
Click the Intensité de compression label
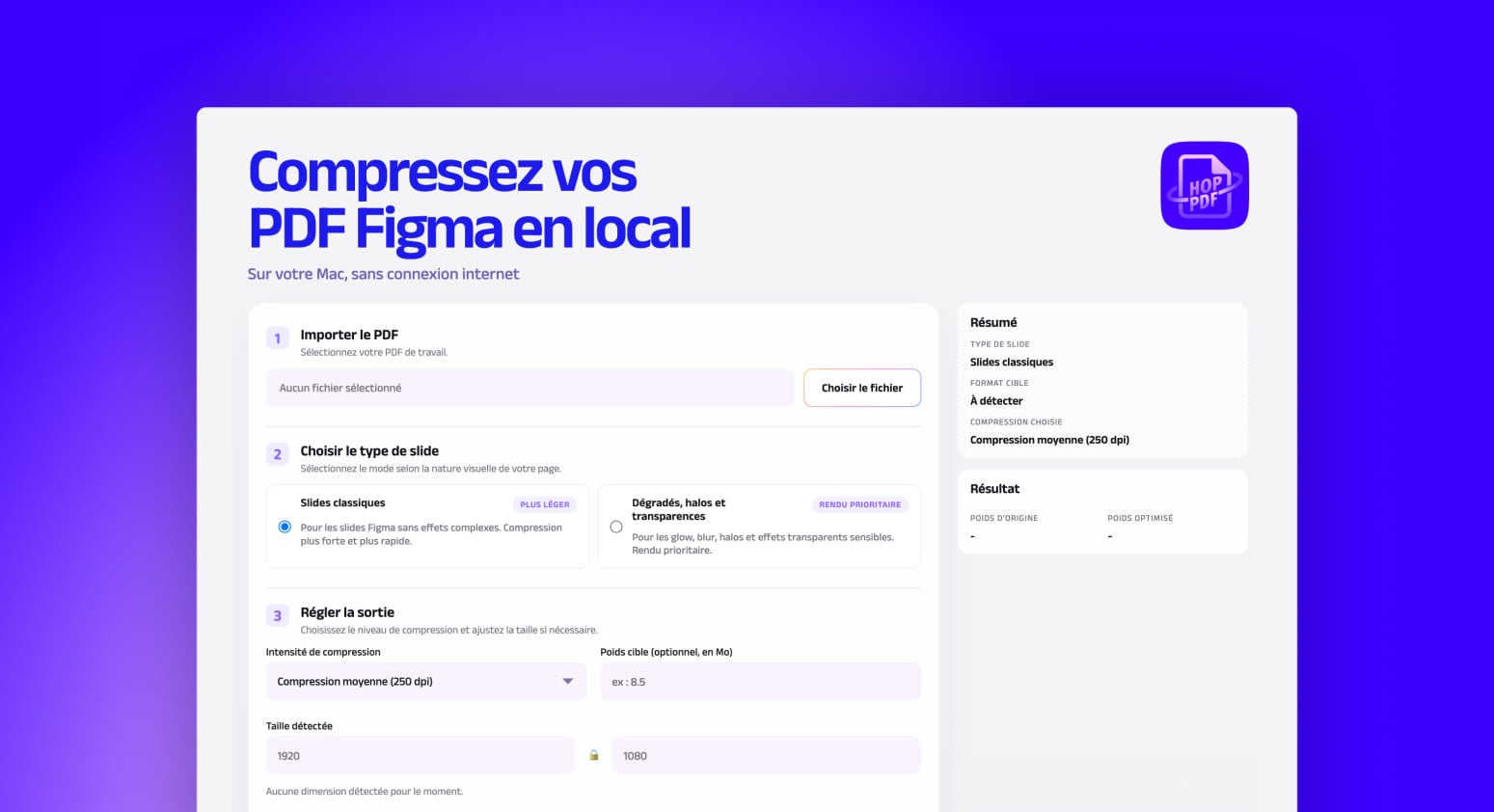tap(323, 652)
